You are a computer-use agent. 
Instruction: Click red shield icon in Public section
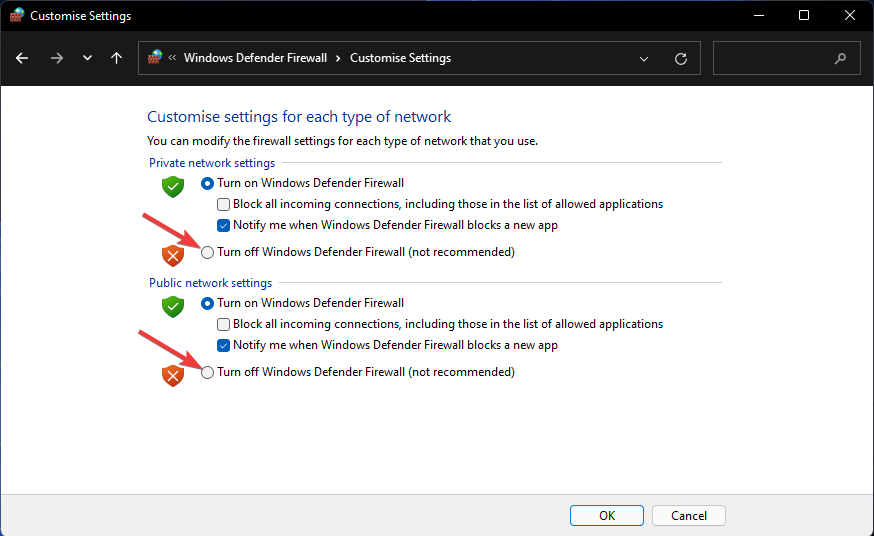173,376
